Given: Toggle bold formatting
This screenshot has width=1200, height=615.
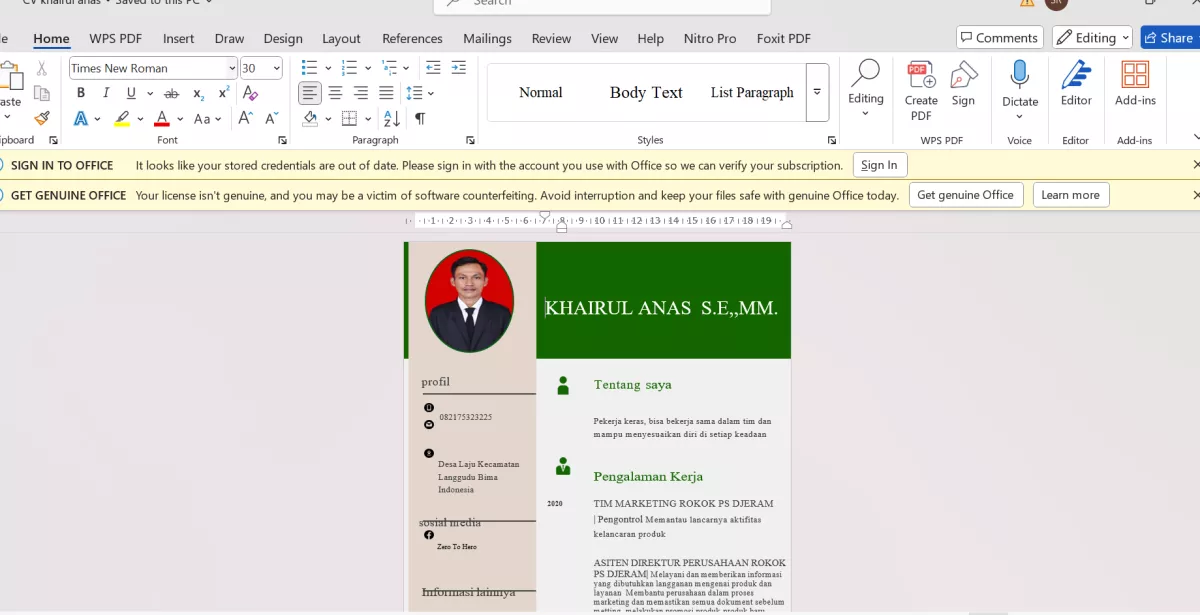Looking at the screenshot, I should click(81, 93).
